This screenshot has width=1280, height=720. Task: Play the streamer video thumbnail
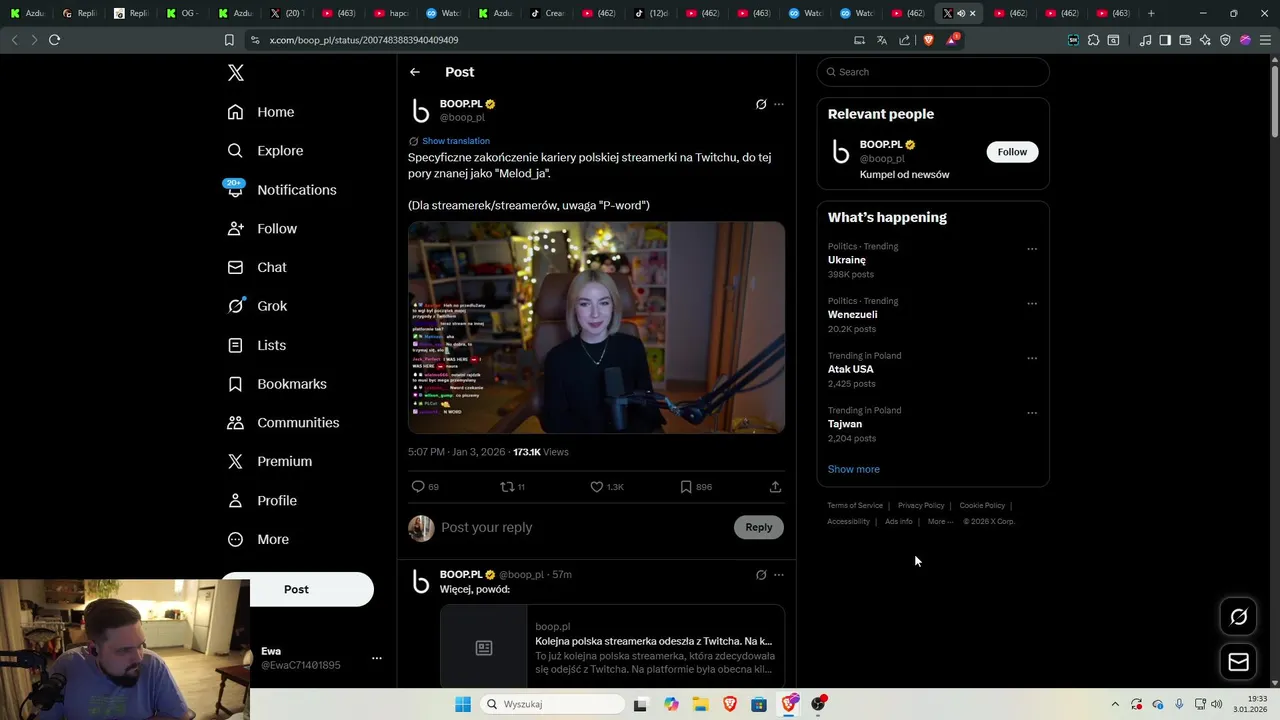(596, 327)
